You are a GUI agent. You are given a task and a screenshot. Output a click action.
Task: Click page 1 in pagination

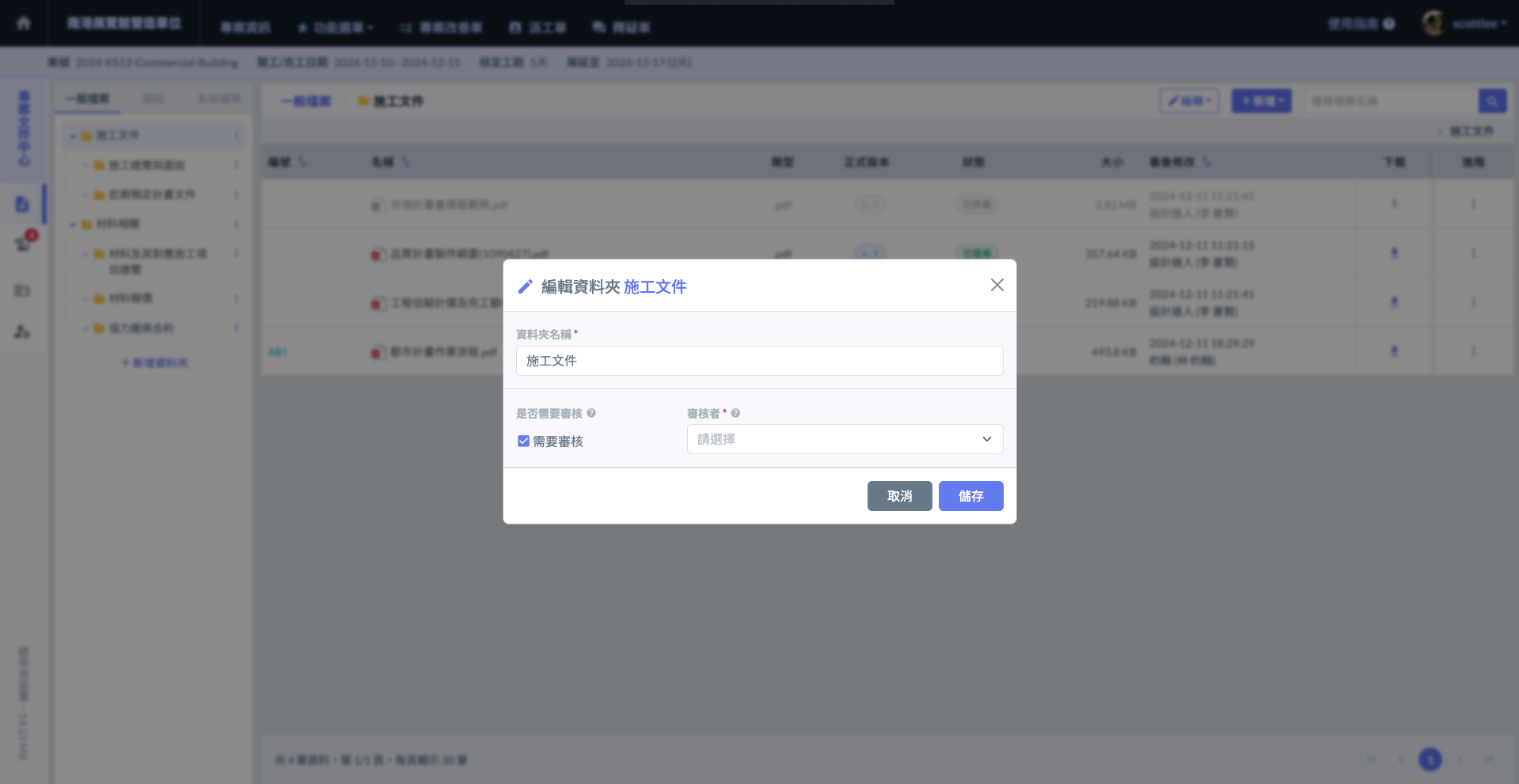pyautogui.click(x=1430, y=759)
